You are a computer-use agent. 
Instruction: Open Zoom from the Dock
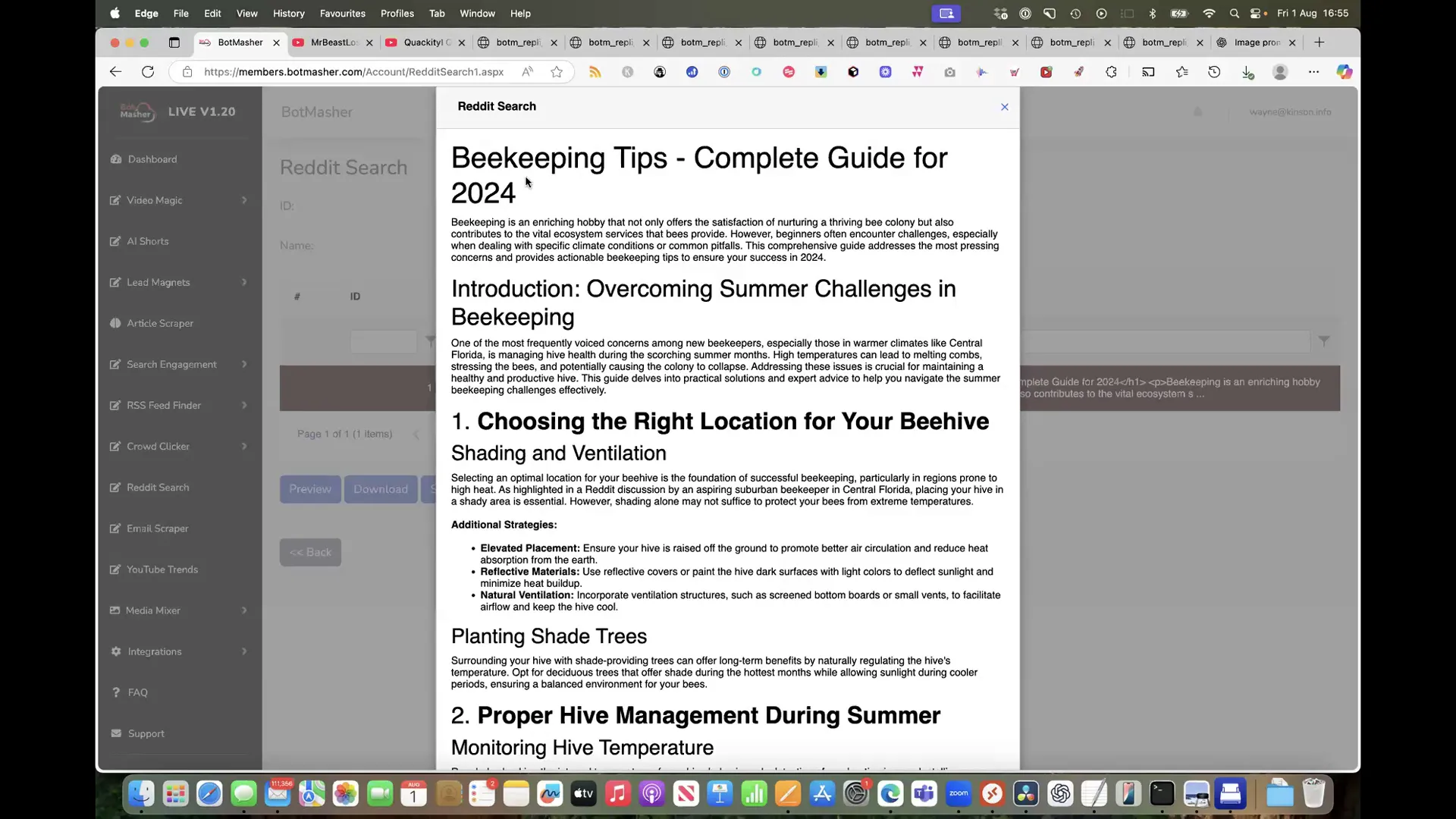point(958,794)
